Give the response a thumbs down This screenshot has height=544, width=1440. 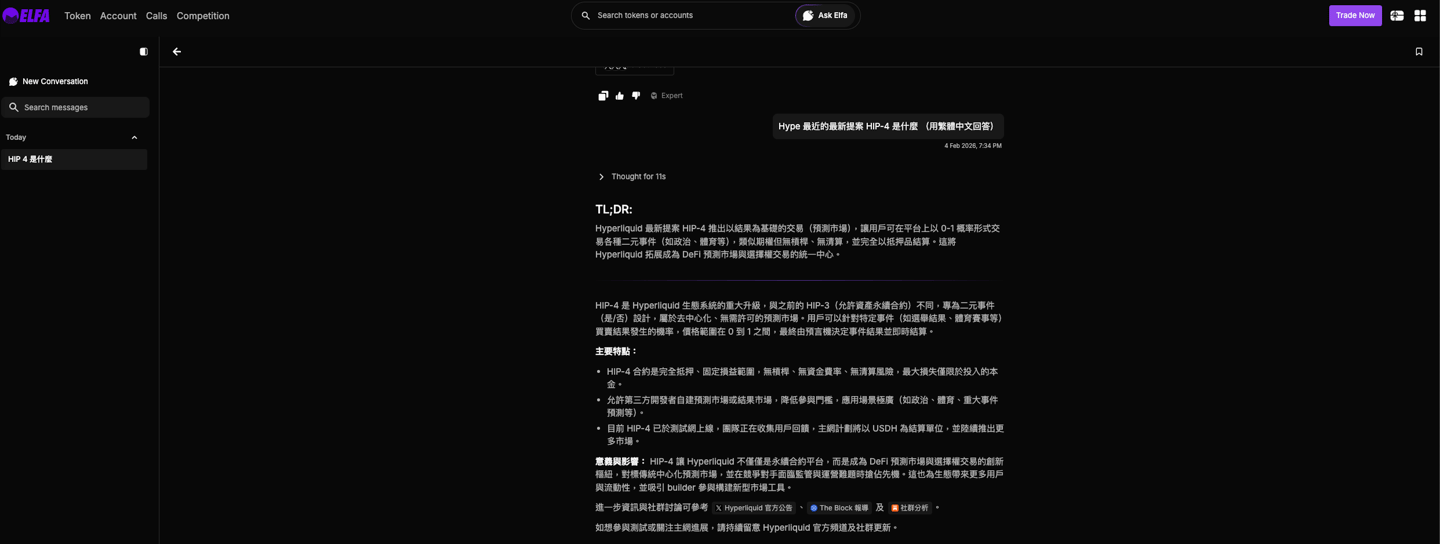(x=636, y=96)
